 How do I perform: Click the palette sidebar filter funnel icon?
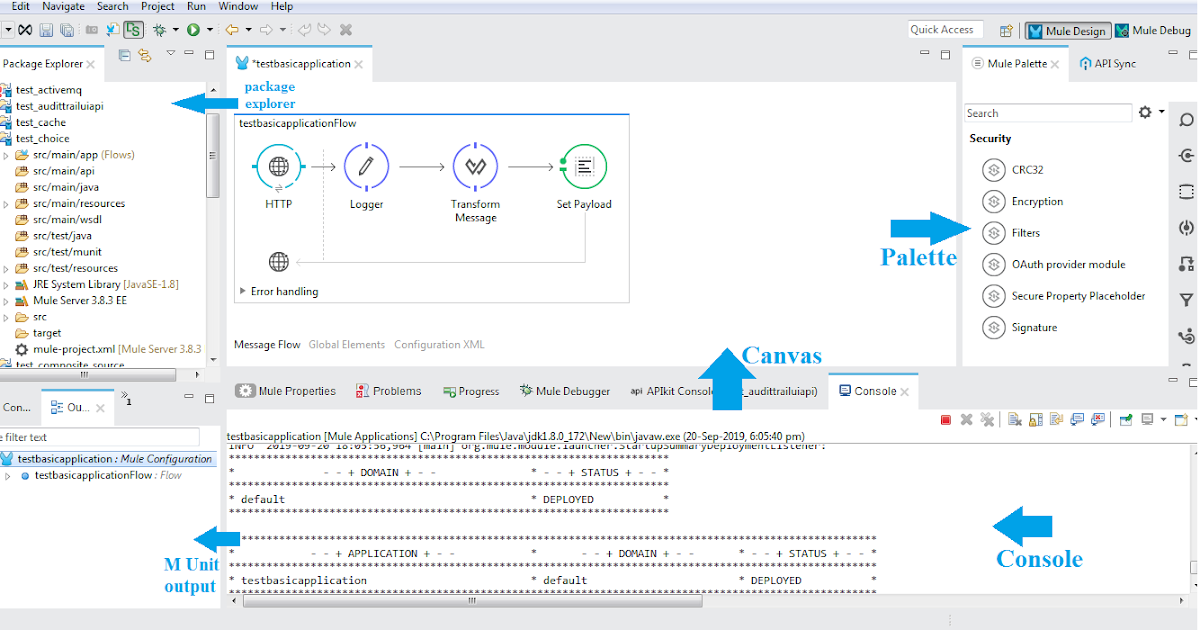point(1186,300)
